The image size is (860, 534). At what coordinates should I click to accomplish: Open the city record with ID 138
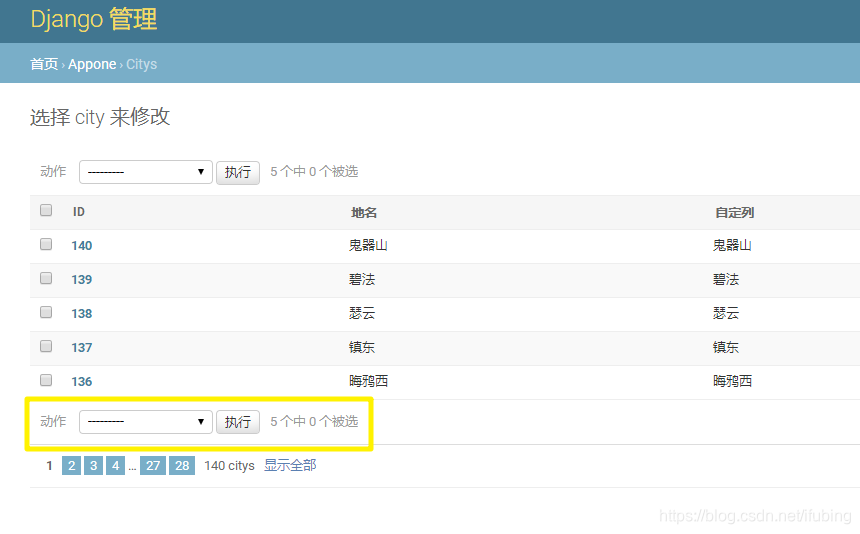tap(82, 314)
